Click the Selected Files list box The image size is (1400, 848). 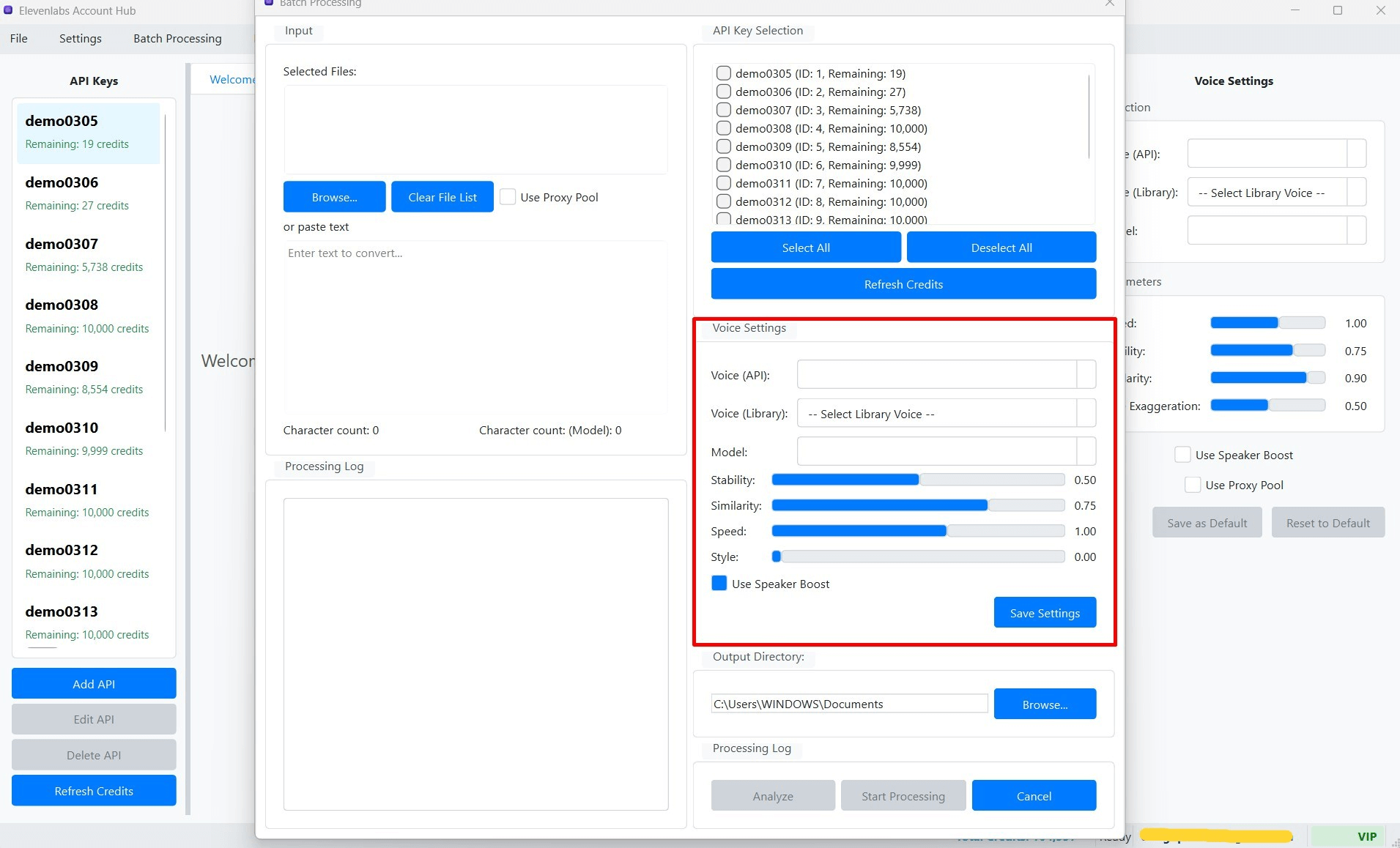(x=475, y=130)
